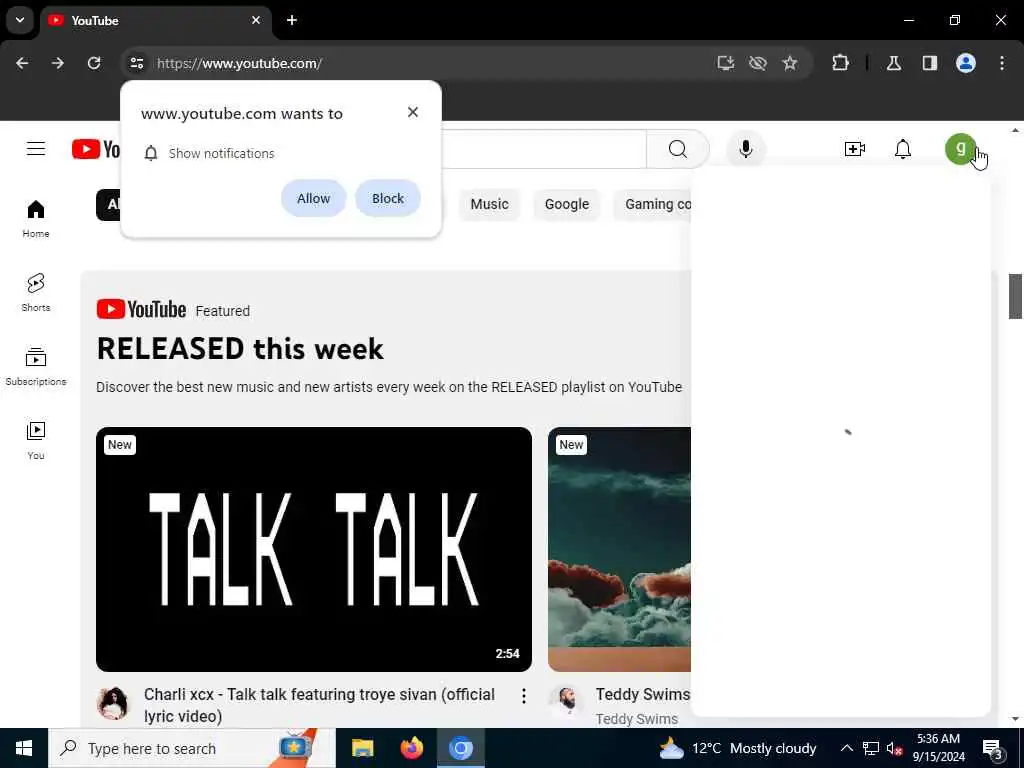1024x768 pixels.
Task: Open the You section in sidebar
Action: [36, 440]
